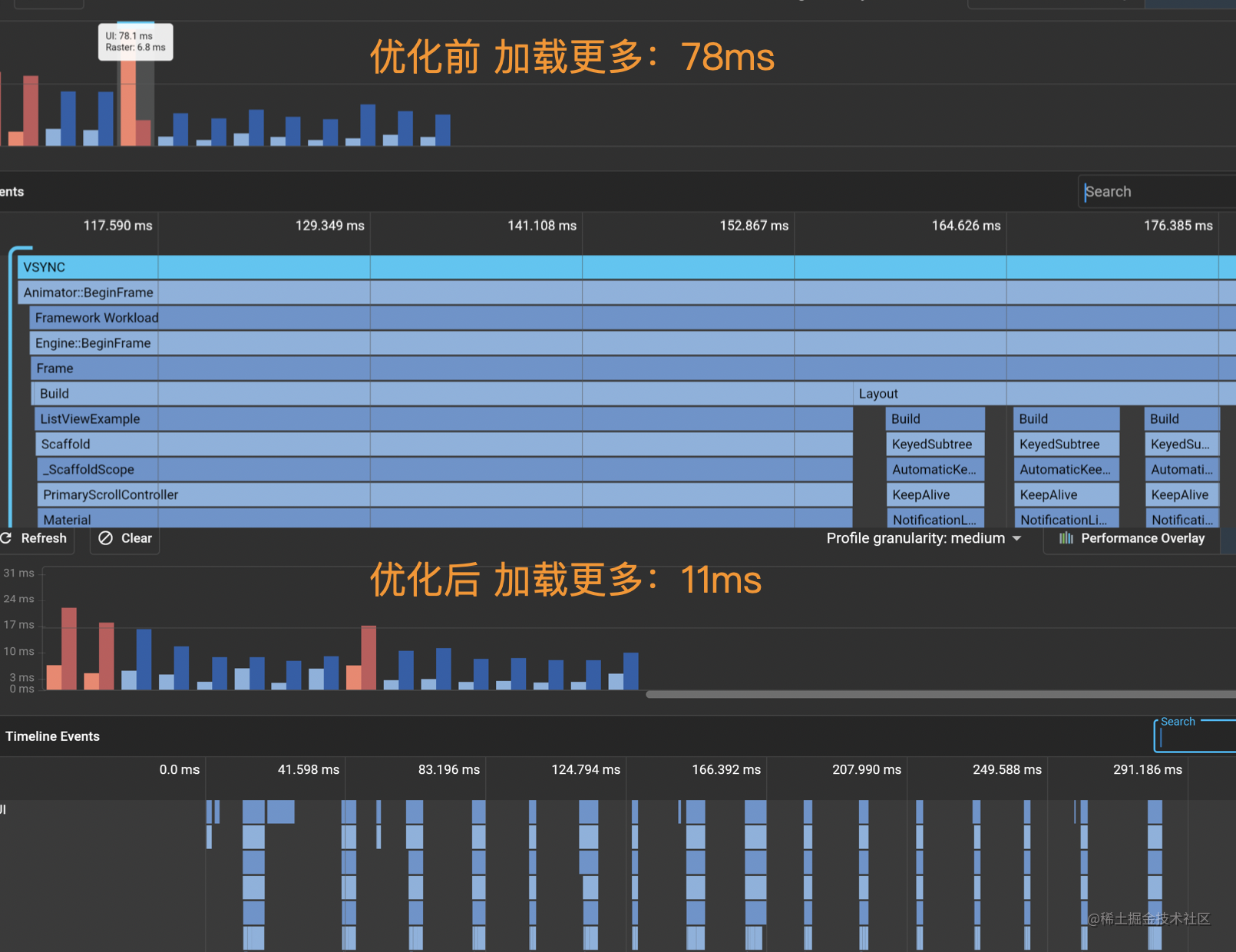Click the horizontal scrollbar under frame chart

pos(940,694)
